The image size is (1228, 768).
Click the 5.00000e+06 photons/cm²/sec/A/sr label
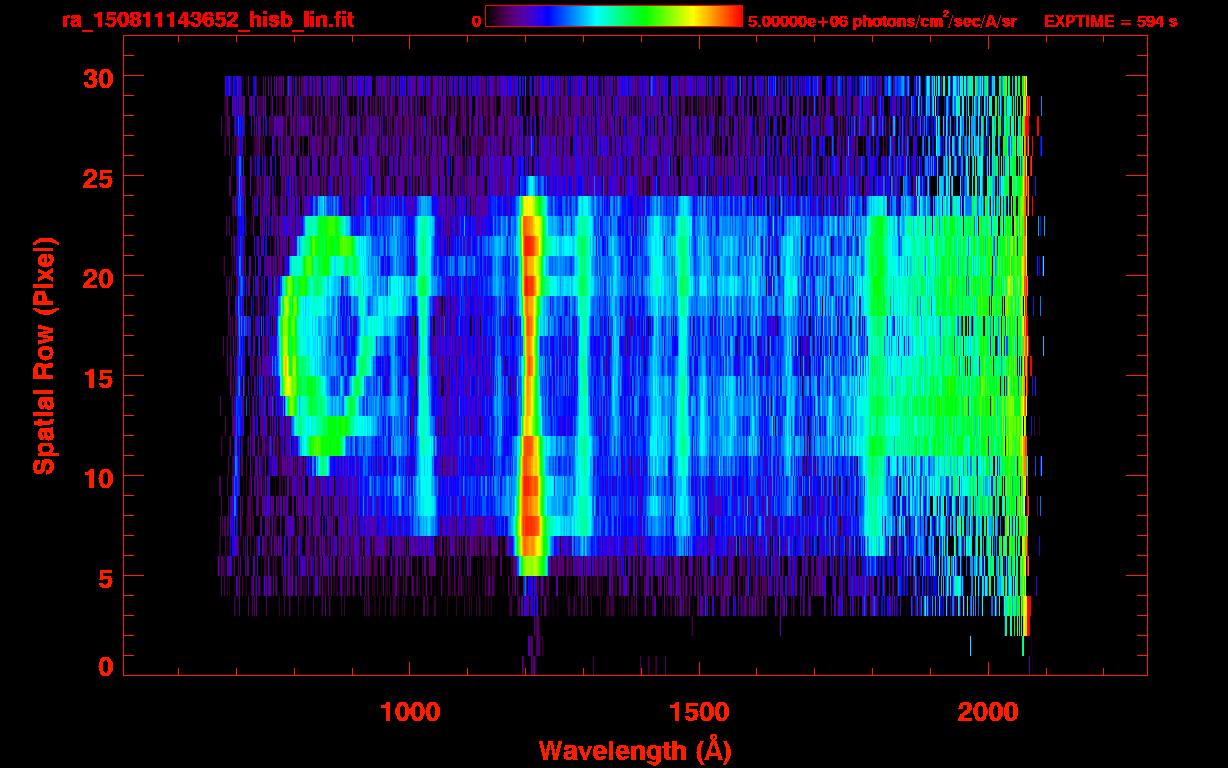882,20
